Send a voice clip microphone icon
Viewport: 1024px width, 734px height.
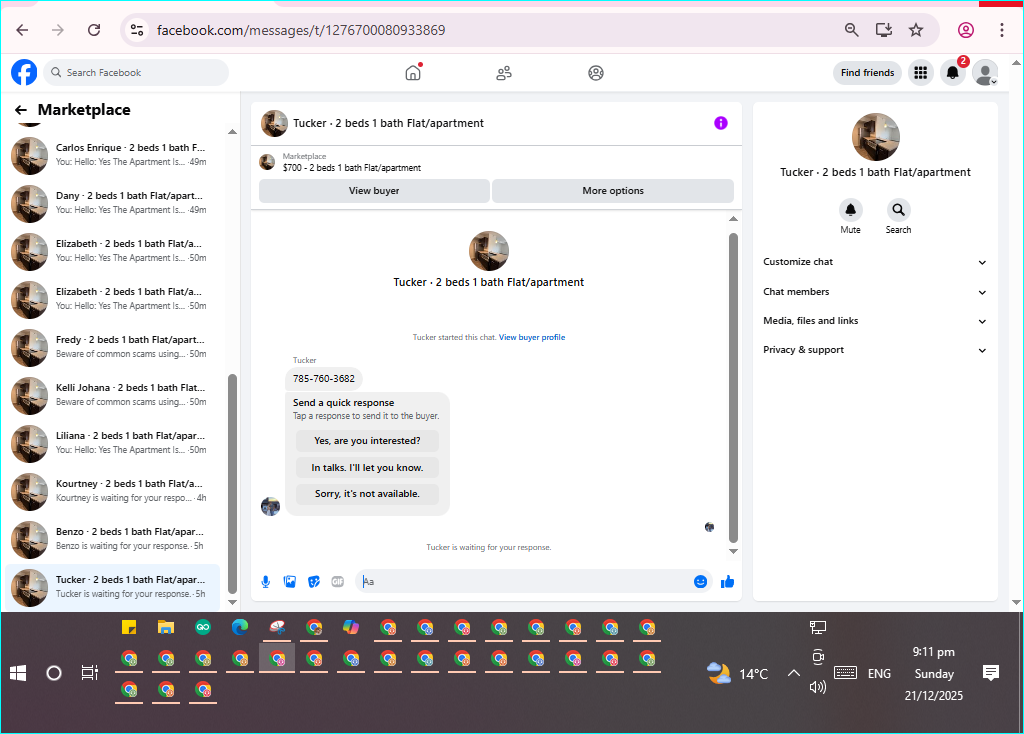coord(266,581)
